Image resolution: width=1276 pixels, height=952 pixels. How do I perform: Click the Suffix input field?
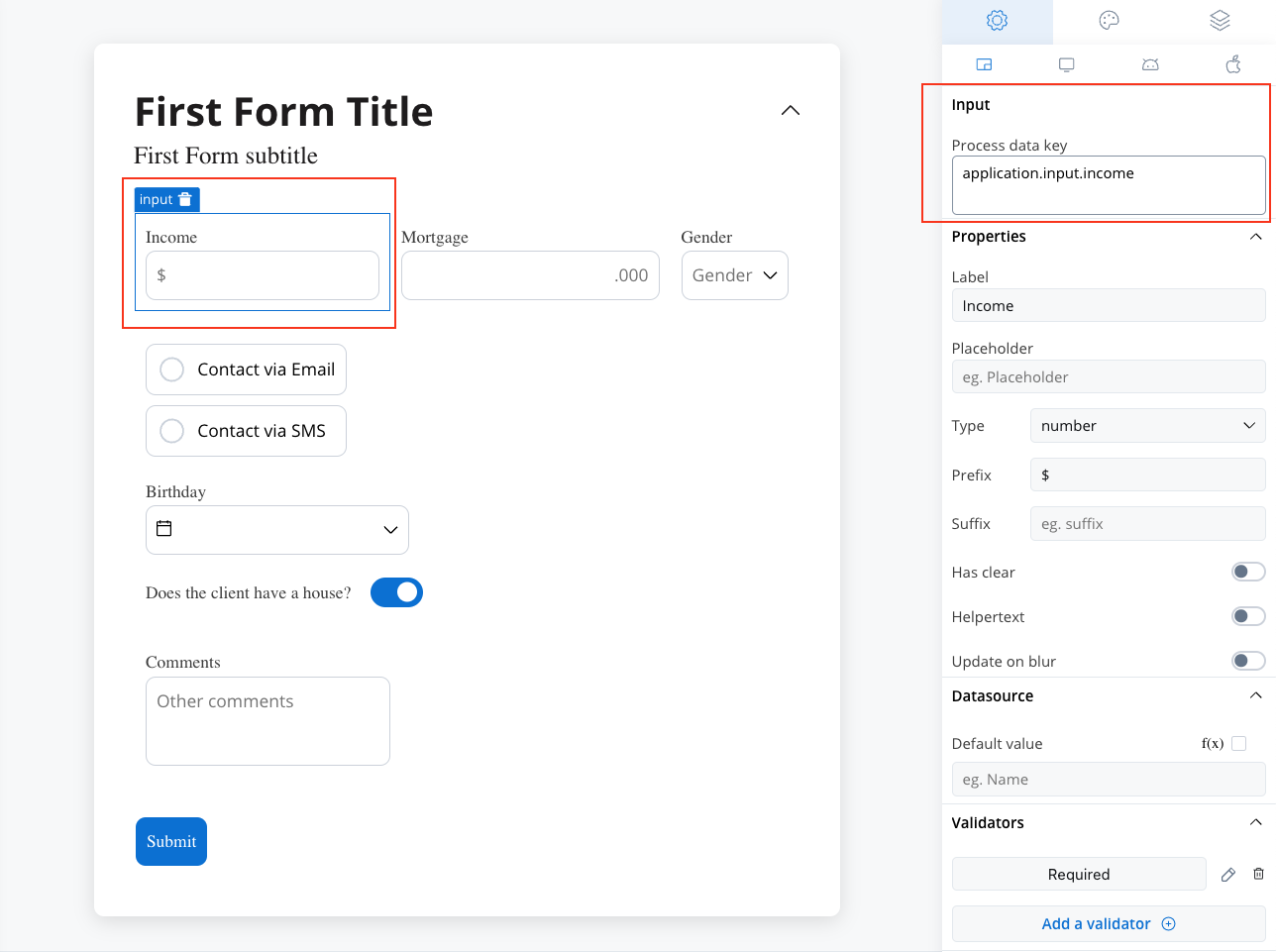point(1148,523)
